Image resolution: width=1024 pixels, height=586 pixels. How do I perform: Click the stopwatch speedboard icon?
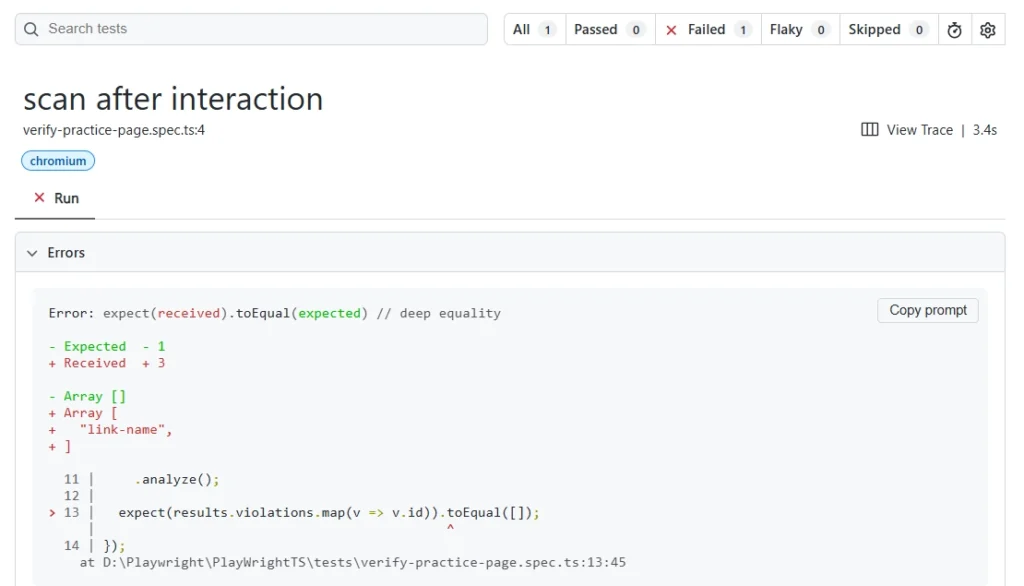954,30
